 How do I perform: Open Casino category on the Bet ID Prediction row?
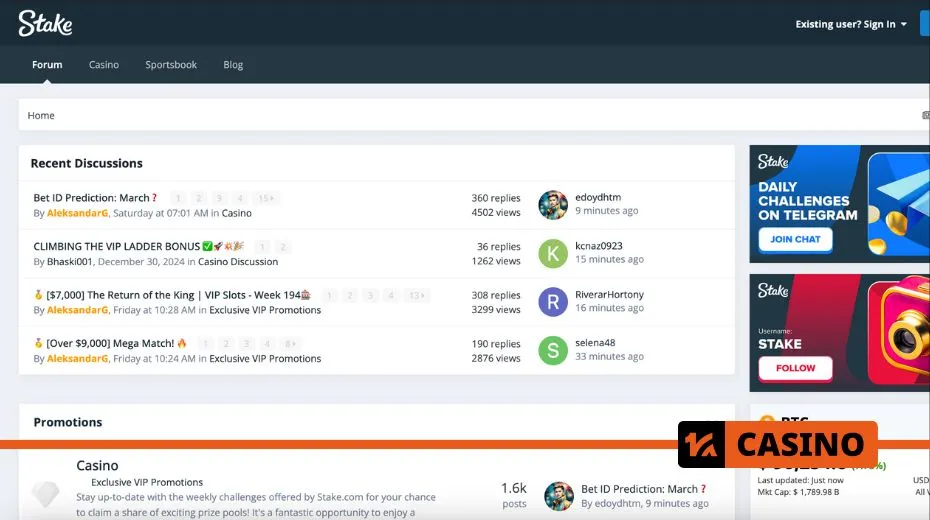click(237, 213)
